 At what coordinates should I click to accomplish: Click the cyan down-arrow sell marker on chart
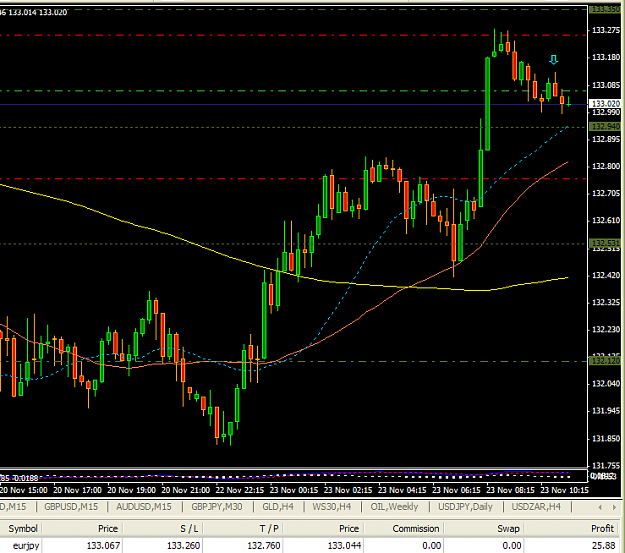pos(553,60)
